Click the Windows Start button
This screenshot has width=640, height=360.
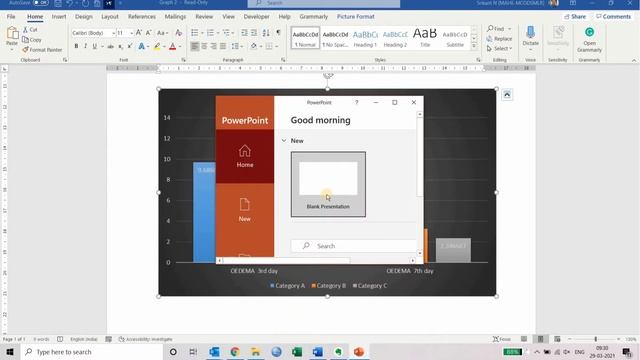[x=10, y=352]
